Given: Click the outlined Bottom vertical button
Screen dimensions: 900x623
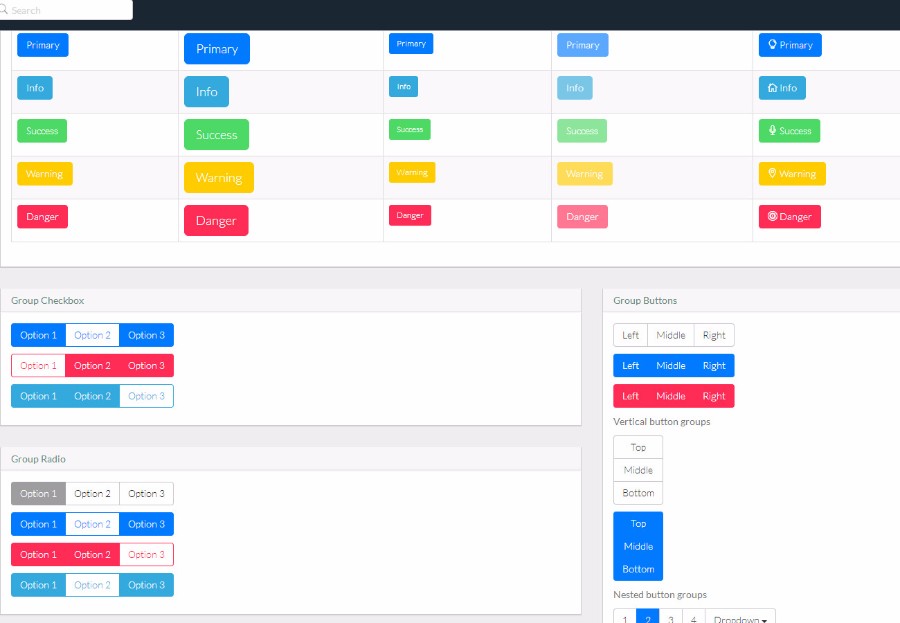Looking at the screenshot, I should (638, 493).
